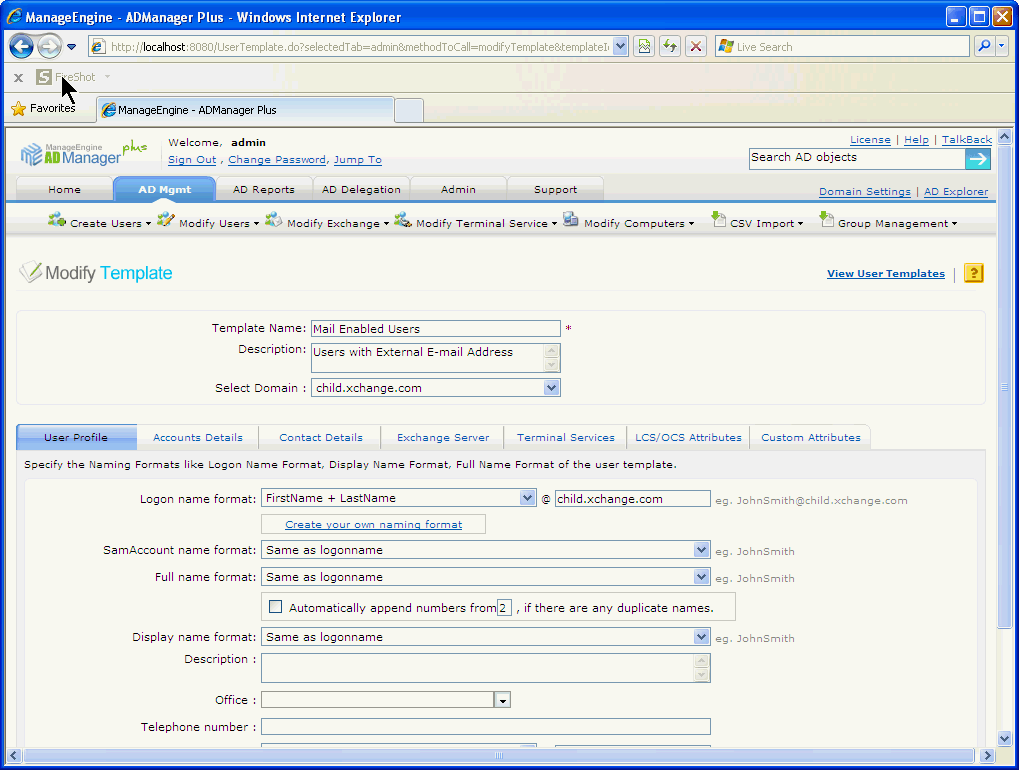Viewport: 1019px width, 770px height.
Task: Open the AD Explorer link
Action: click(x=956, y=192)
